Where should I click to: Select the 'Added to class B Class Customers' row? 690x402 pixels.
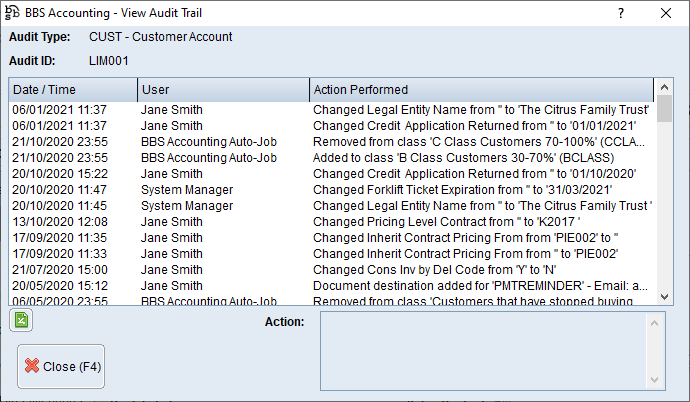[480, 158]
